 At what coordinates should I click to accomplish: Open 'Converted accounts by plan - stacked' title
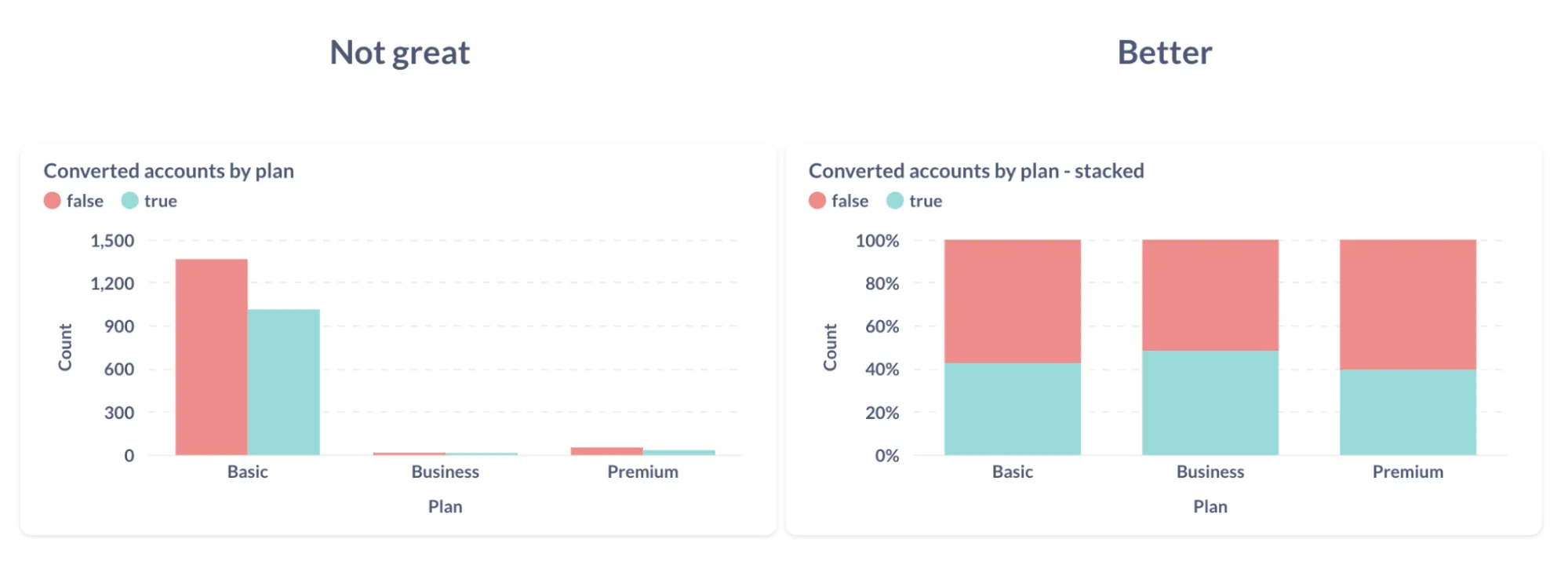tap(976, 171)
